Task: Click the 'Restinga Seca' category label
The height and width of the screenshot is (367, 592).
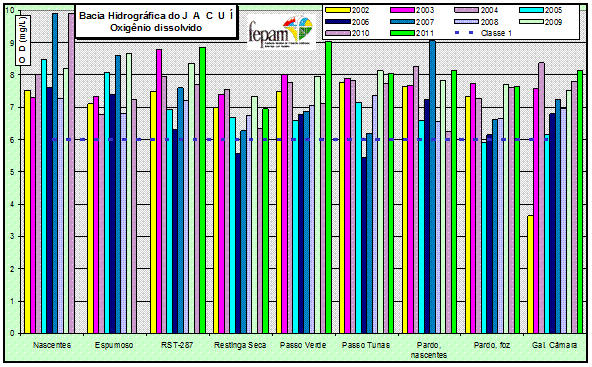Action: [240, 345]
